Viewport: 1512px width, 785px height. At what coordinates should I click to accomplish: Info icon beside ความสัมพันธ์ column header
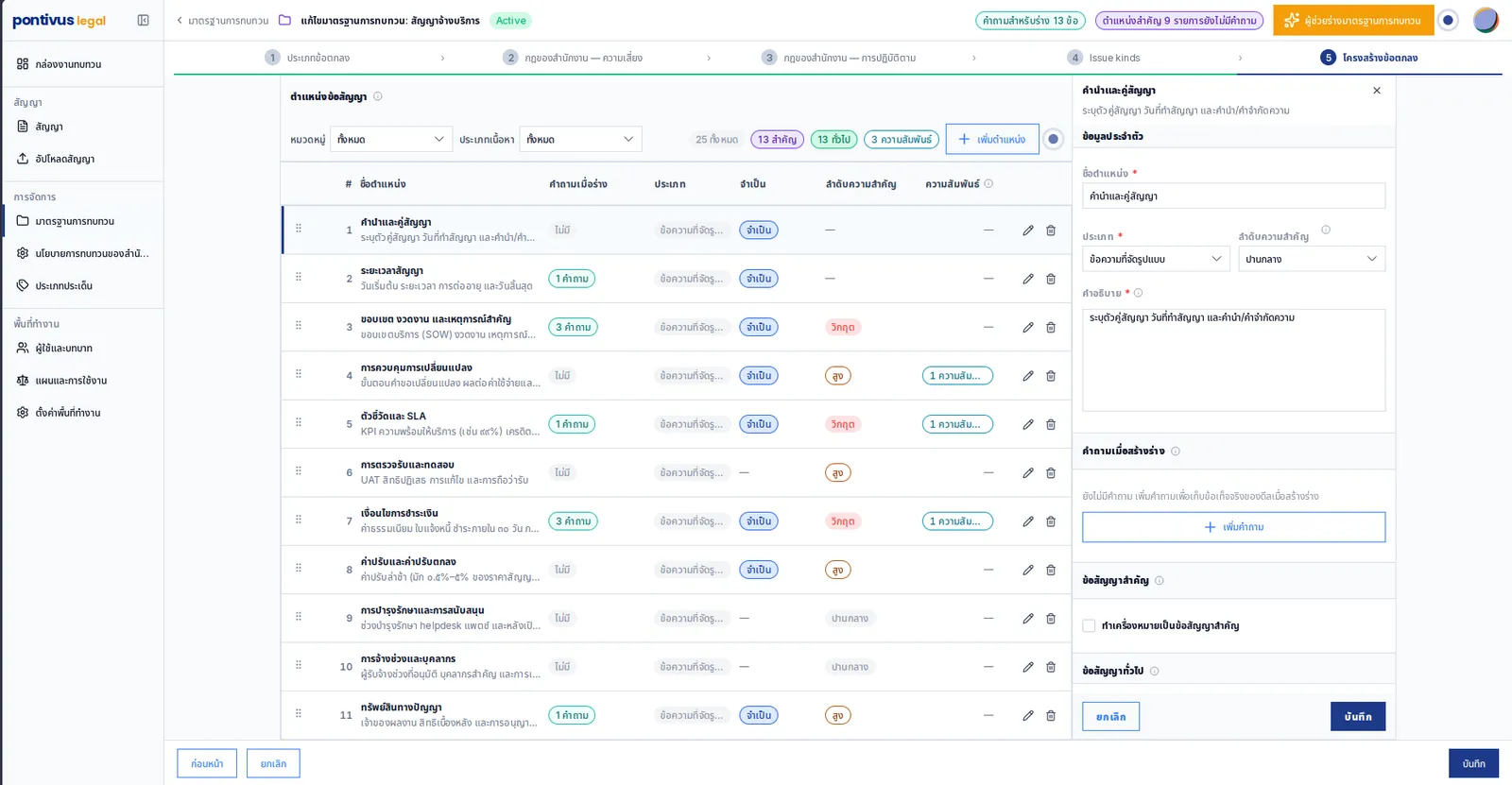pyautogui.click(x=988, y=183)
